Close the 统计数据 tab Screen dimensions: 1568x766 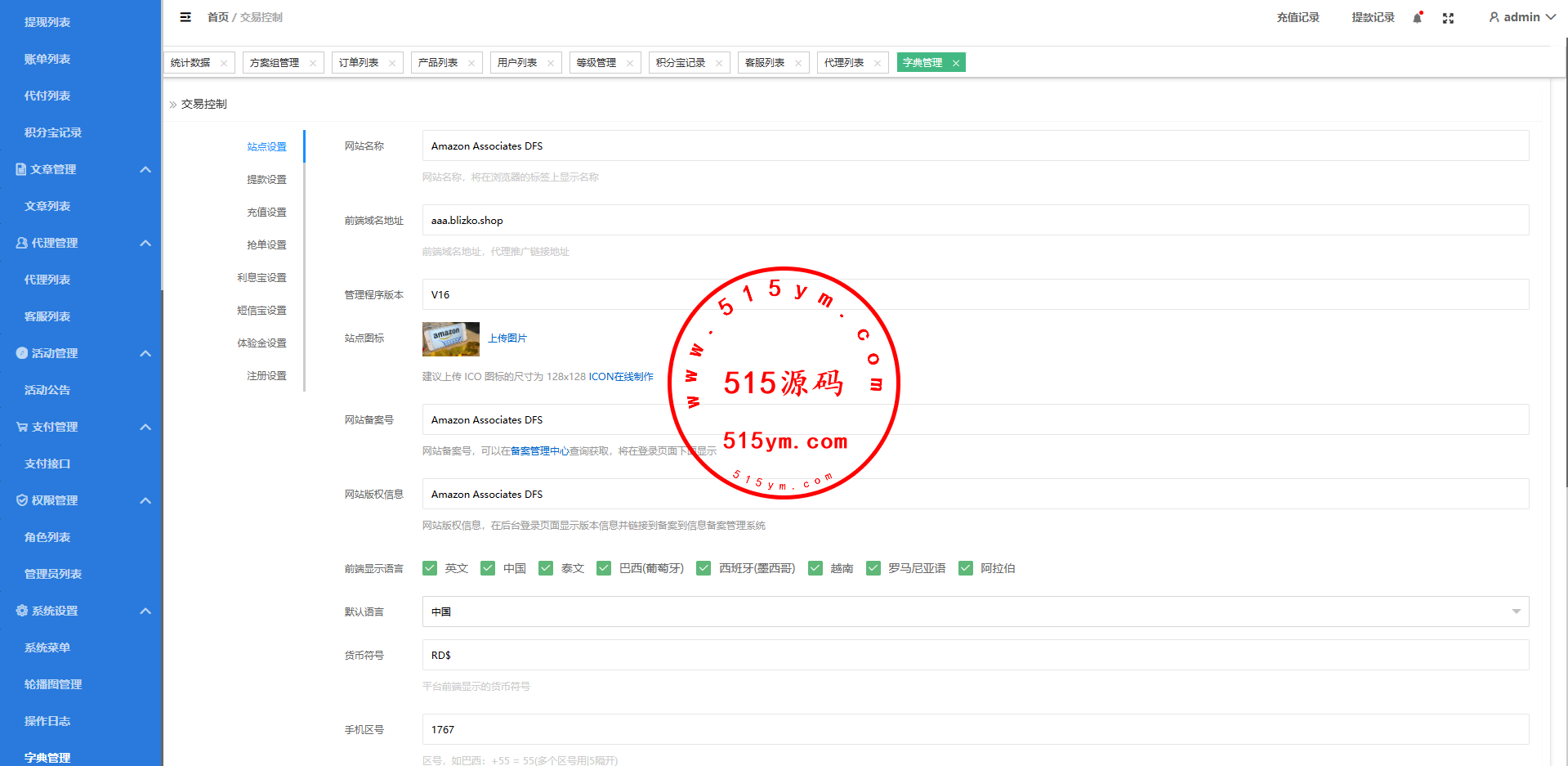point(224,63)
